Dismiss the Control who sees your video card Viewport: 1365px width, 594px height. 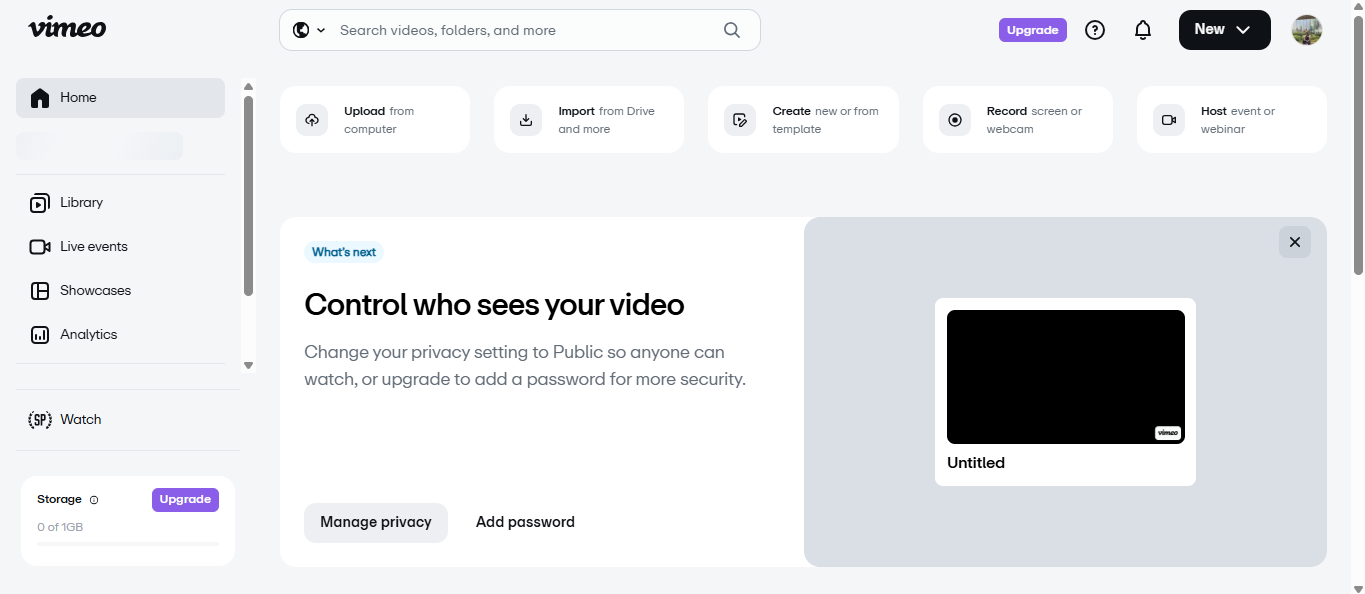(1294, 242)
